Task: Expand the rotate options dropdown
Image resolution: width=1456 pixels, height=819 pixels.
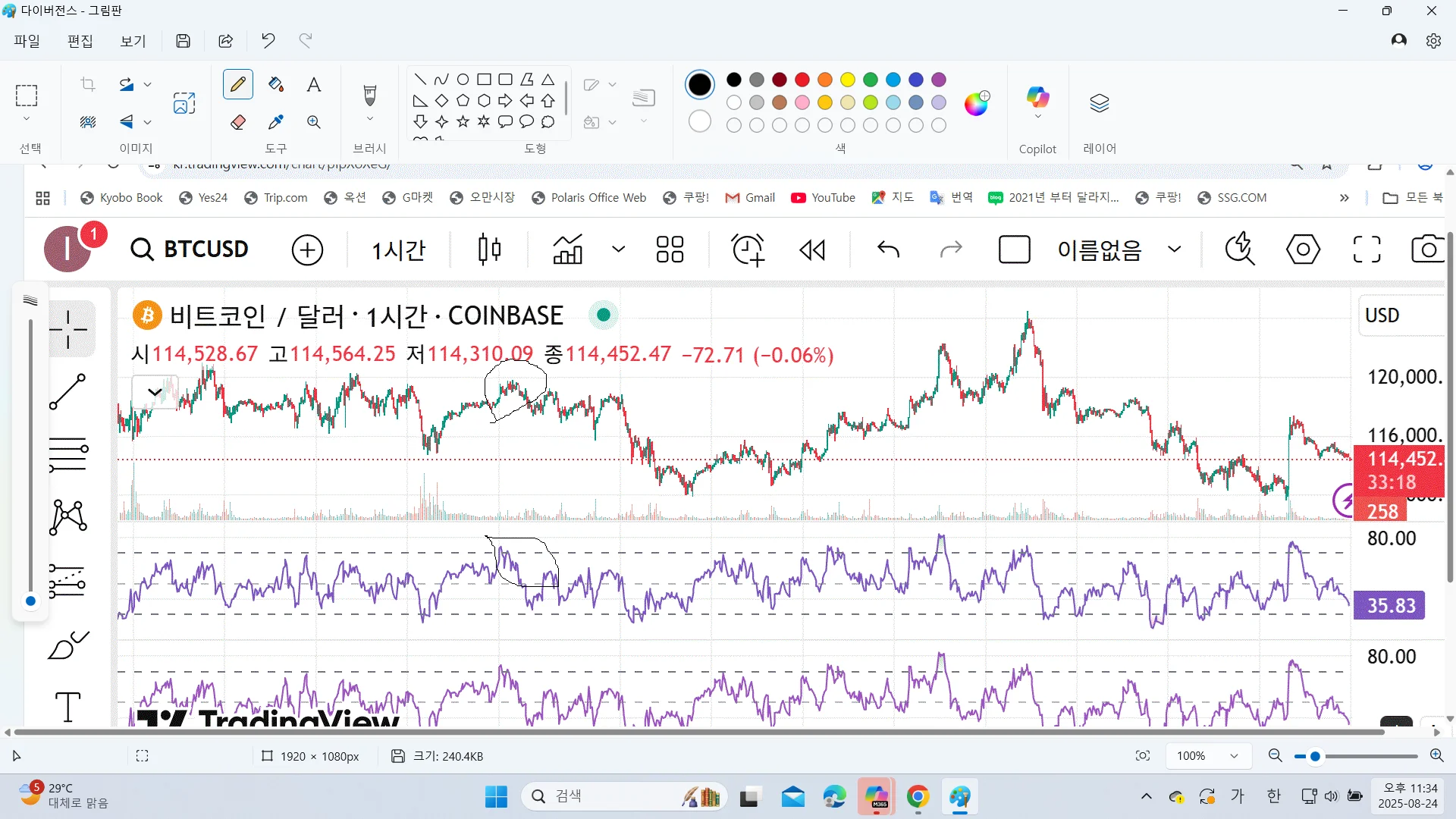Action: click(x=148, y=85)
